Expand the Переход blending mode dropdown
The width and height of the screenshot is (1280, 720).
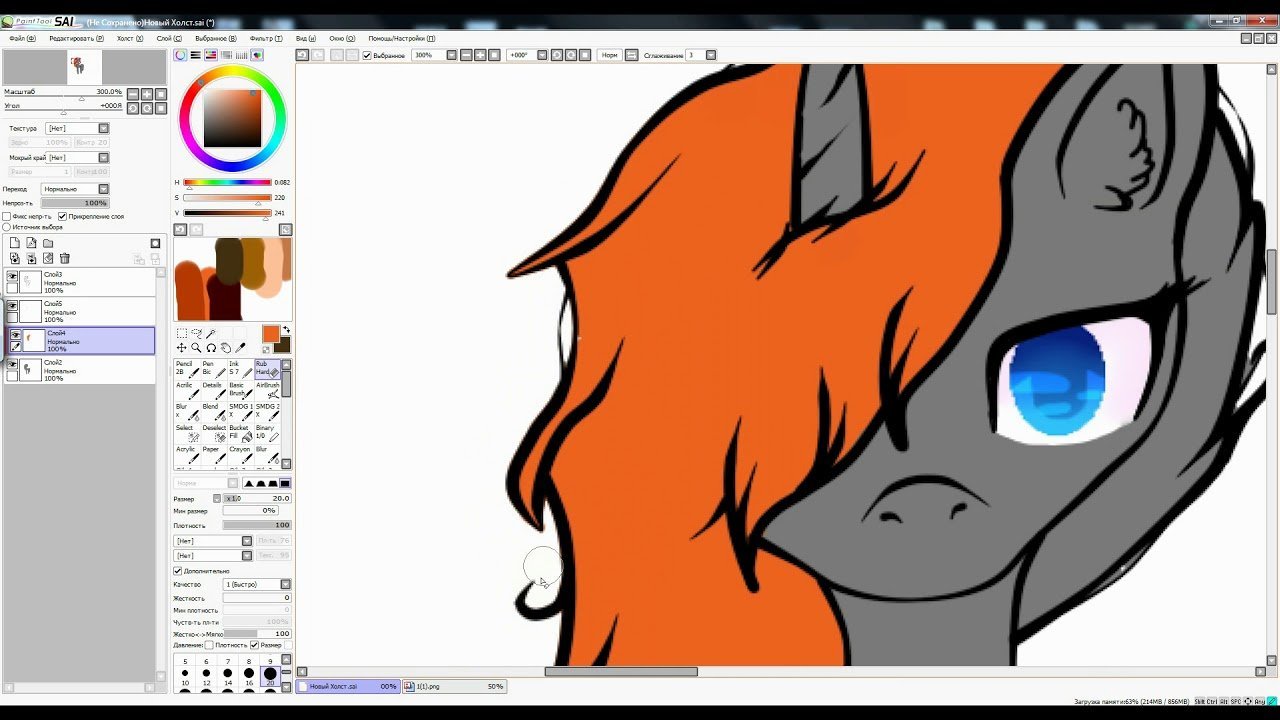click(75, 189)
